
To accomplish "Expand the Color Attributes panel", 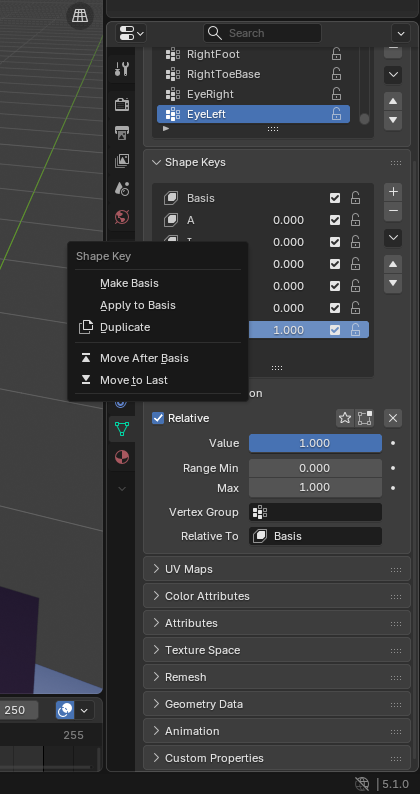I will 277,596.
